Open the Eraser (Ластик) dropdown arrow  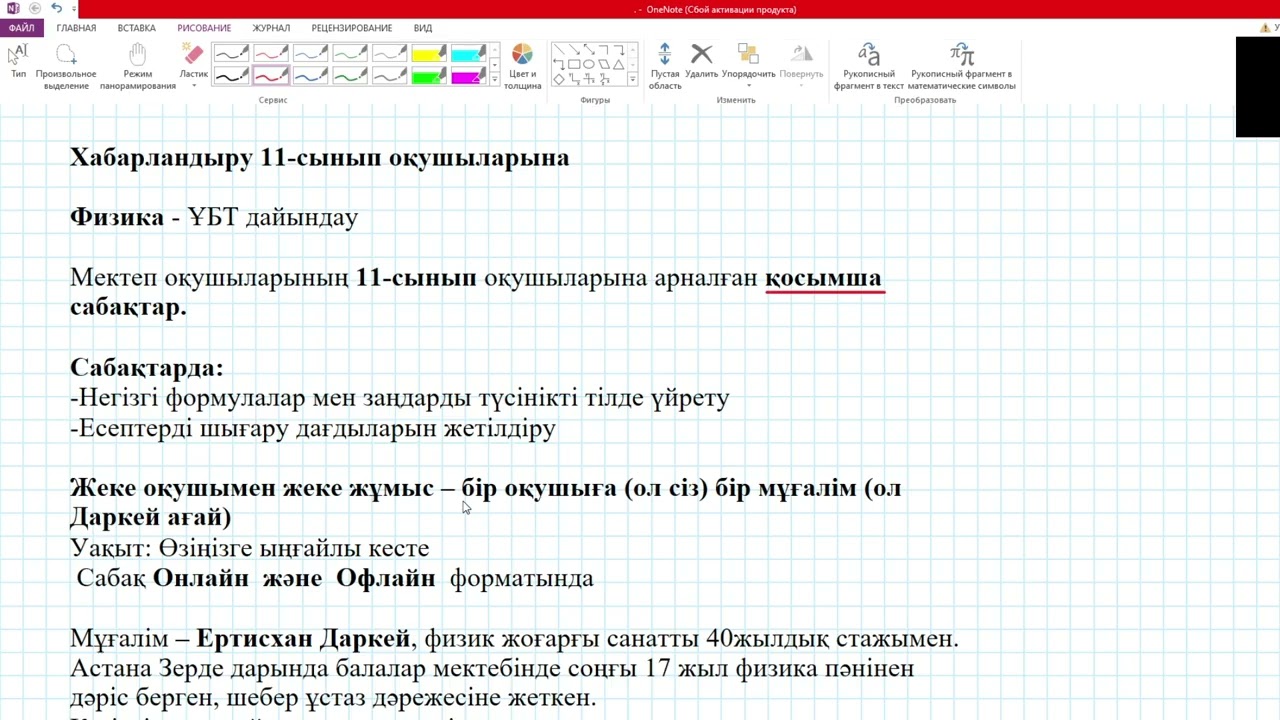click(x=194, y=86)
